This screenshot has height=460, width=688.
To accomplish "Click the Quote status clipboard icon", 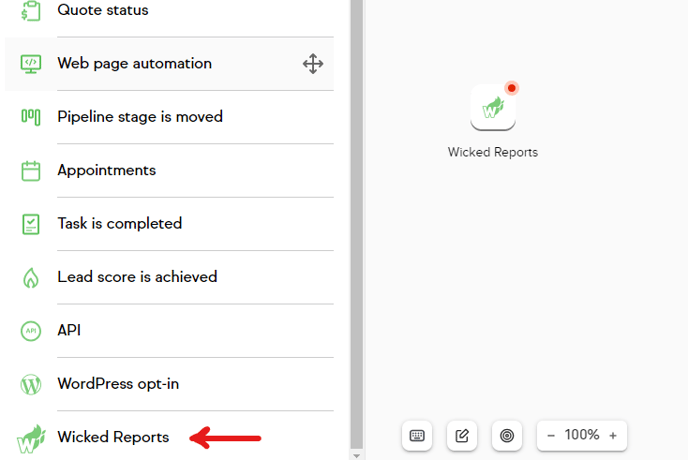I will tap(31, 11).
